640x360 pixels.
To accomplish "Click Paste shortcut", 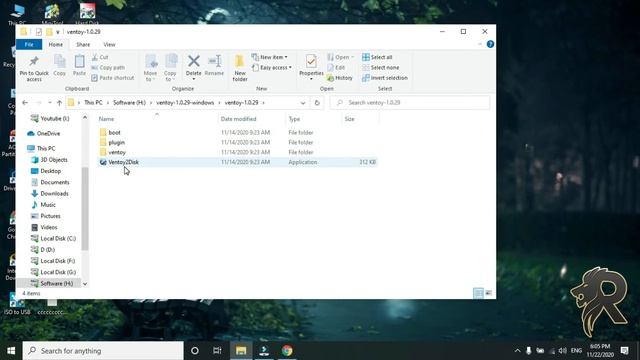I will pyautogui.click(x=113, y=78).
